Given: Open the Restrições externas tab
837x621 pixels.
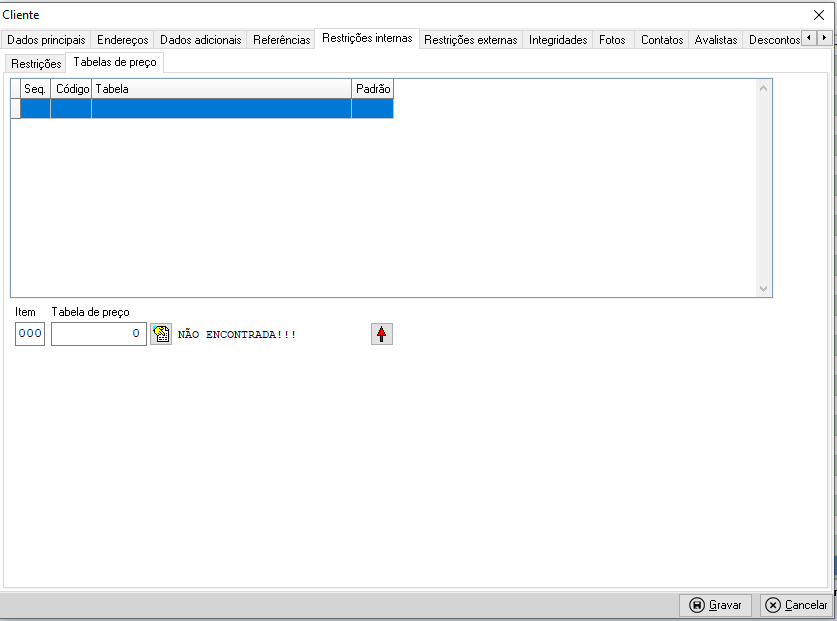Looking at the screenshot, I should coord(471,40).
